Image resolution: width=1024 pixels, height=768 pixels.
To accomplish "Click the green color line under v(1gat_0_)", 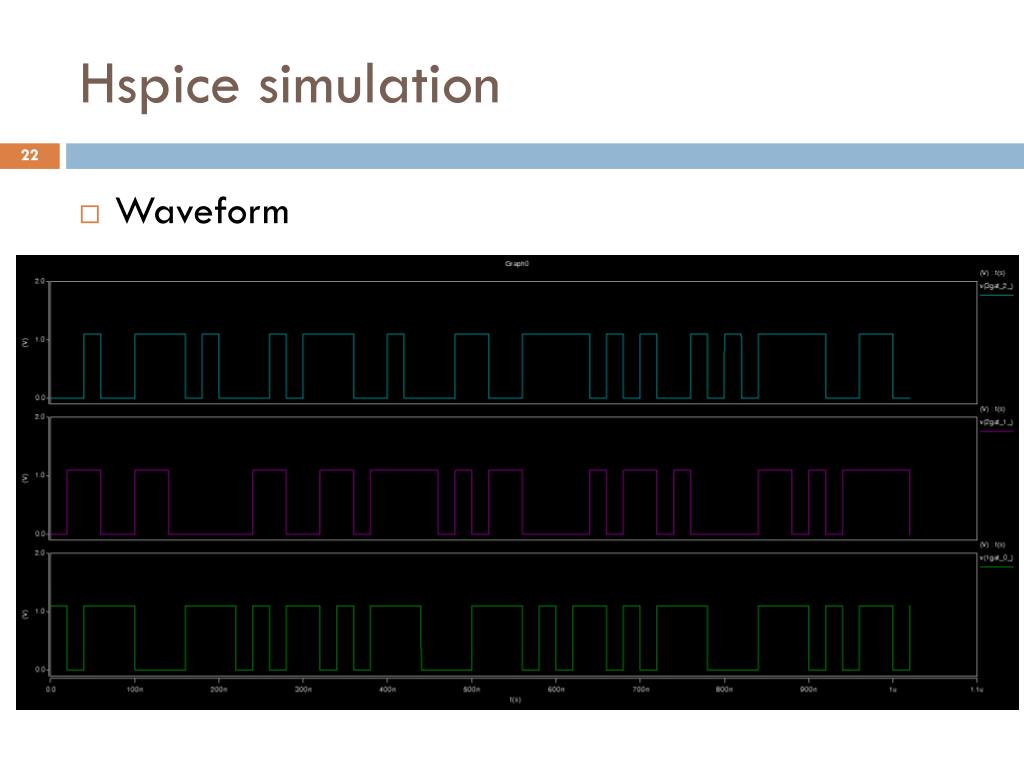I will point(996,567).
